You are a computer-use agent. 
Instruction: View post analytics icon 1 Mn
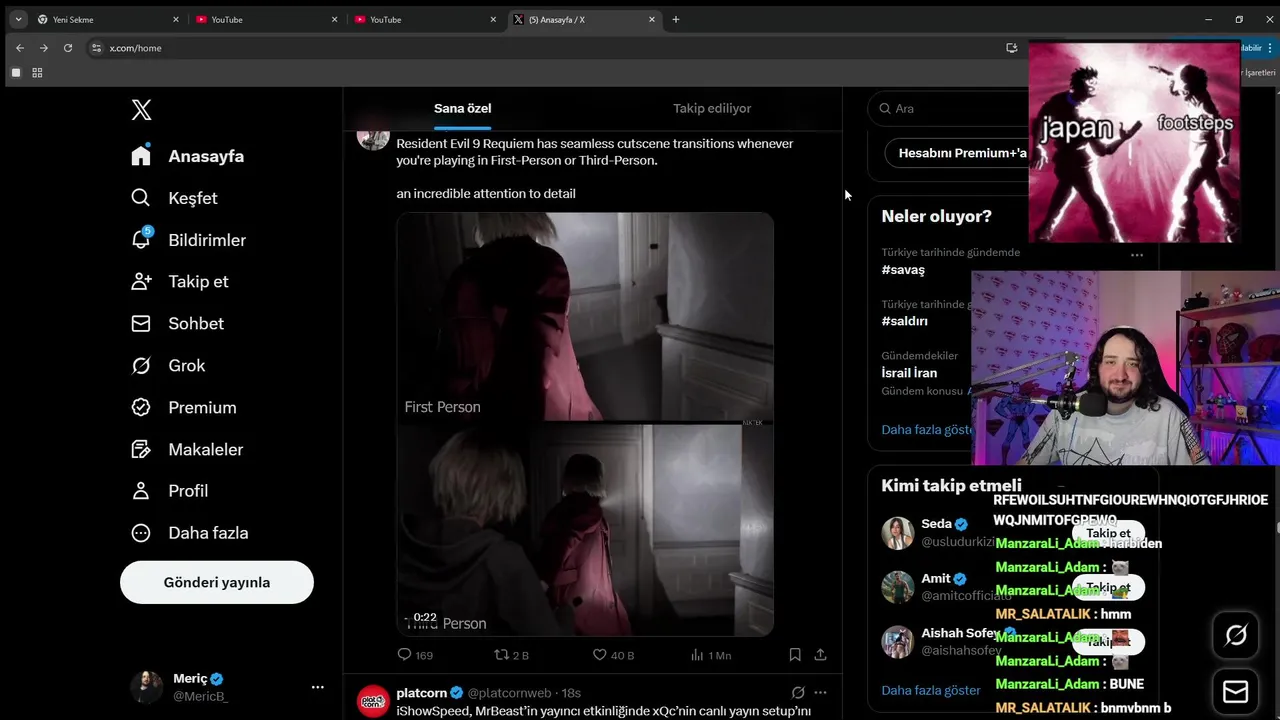coord(697,655)
